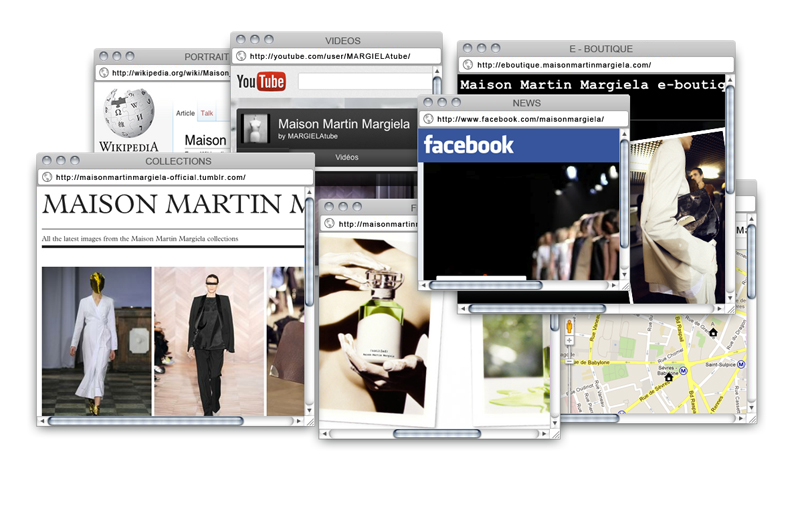This screenshot has width=800, height=513.
Task: Click scroll-left arrow in COLLECTIONS window
Action: tap(43, 421)
